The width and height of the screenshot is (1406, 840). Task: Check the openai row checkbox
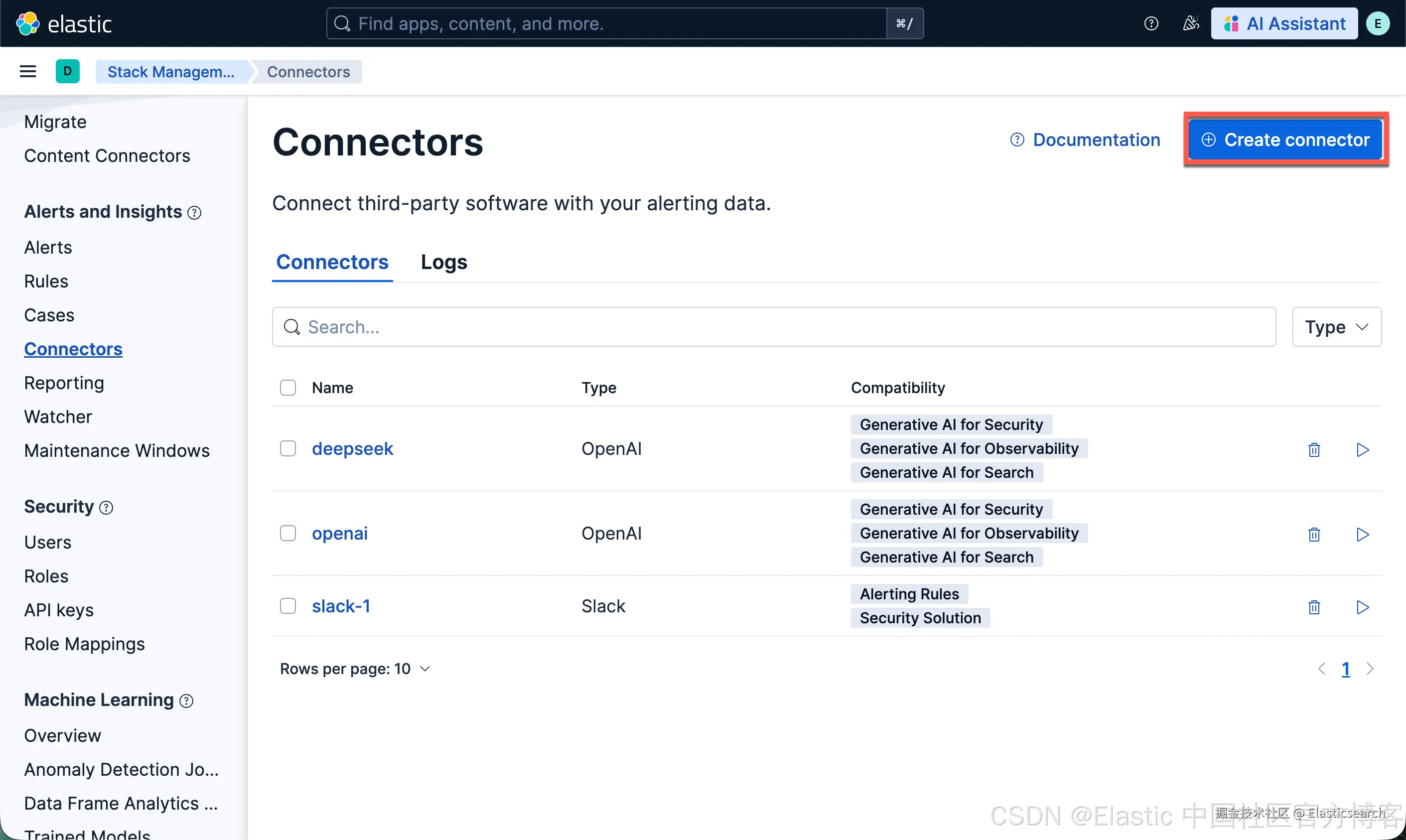pos(287,533)
